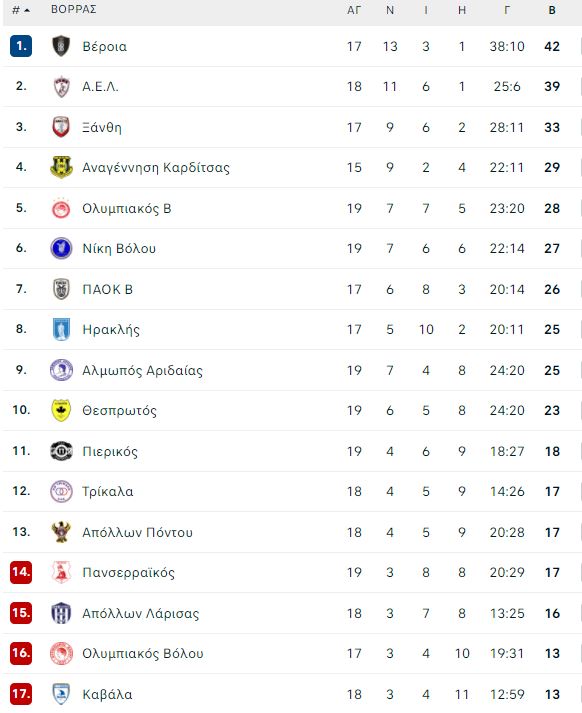Open the Ξάνθη team badge

(x=61, y=127)
